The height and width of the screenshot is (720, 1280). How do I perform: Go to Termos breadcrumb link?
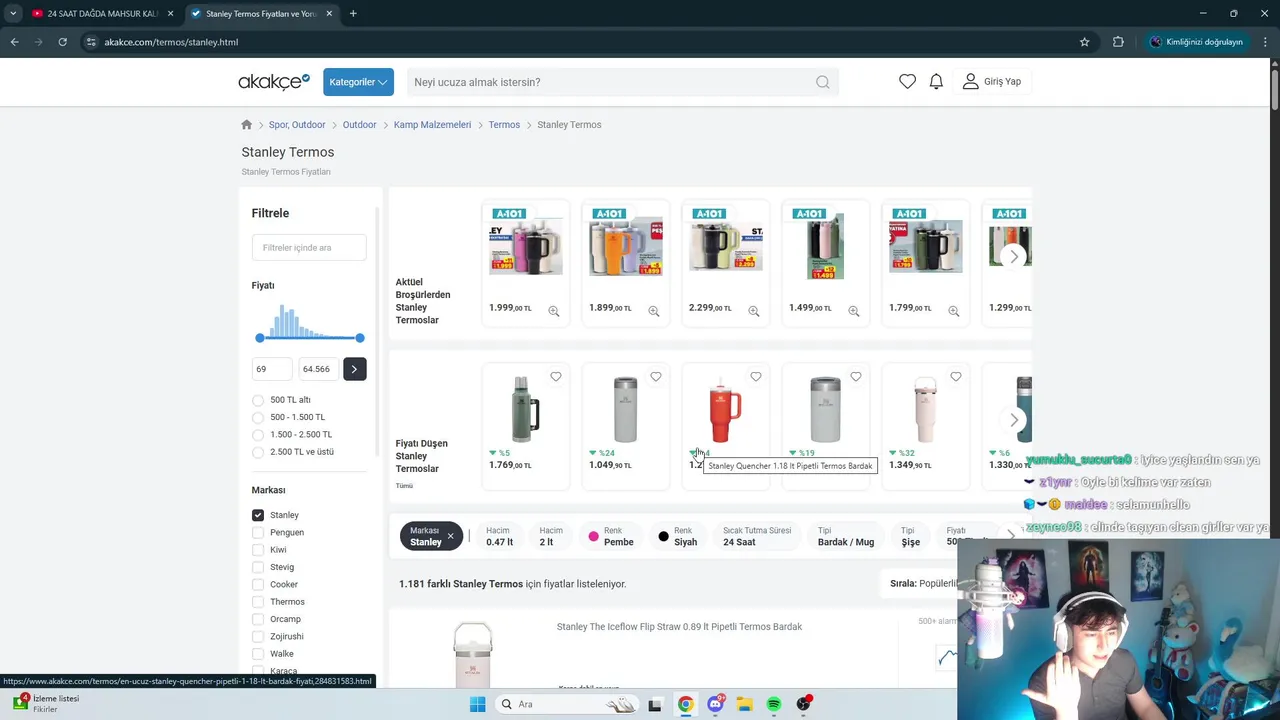(x=504, y=125)
